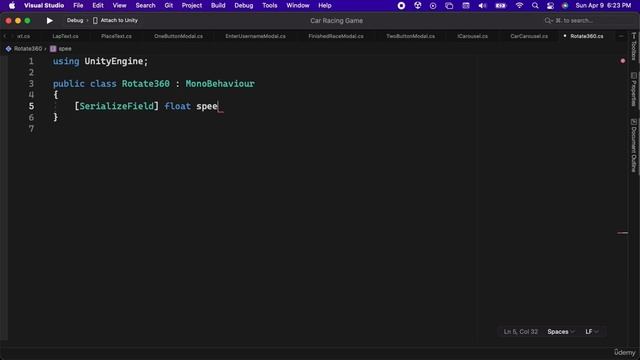Click the red error indicator in scrollbar
The width and height of the screenshot is (640, 360).
tap(622, 61)
